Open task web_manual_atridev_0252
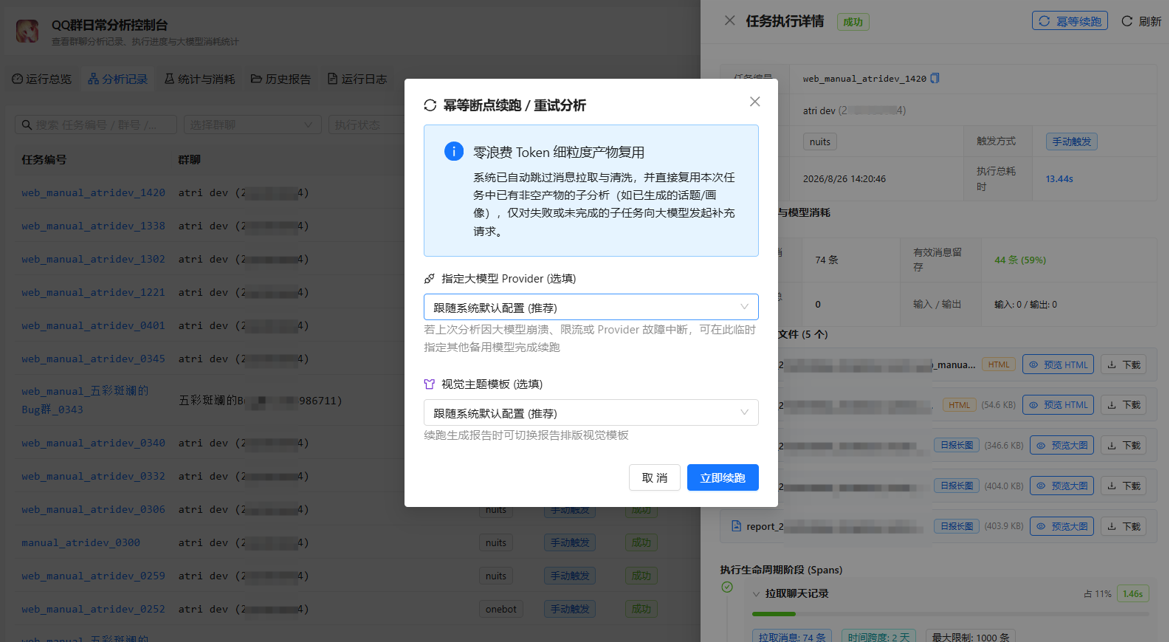This screenshot has width=1169, height=642. 93,609
